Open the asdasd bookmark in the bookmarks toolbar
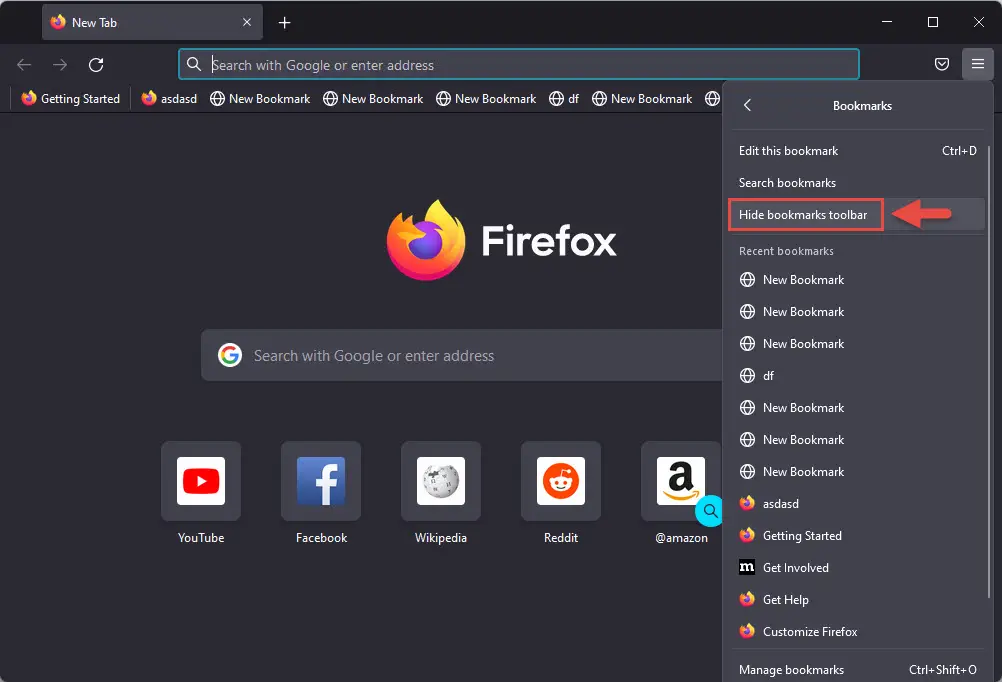The width and height of the screenshot is (1002, 682). click(169, 98)
